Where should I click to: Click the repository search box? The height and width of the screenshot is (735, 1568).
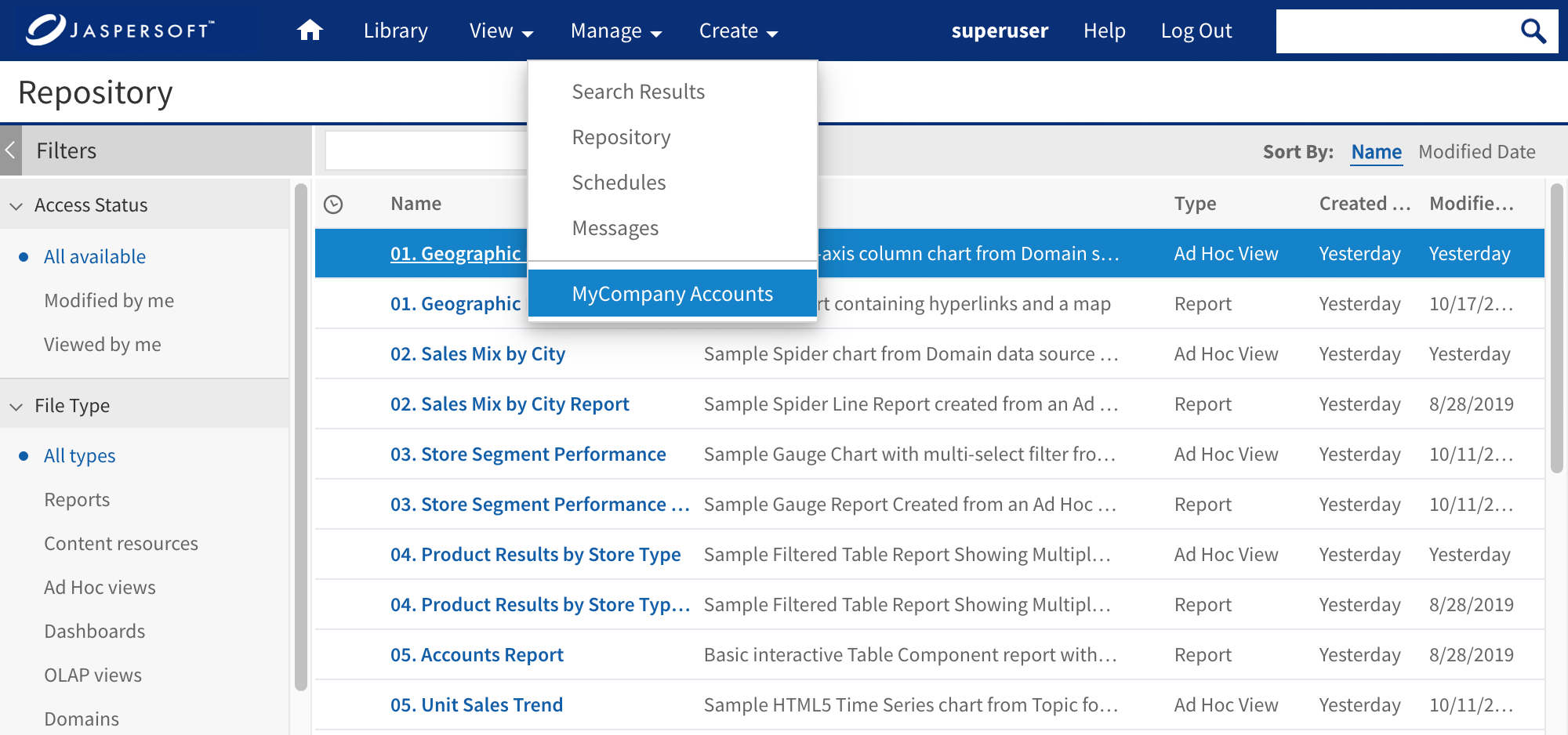click(427, 150)
